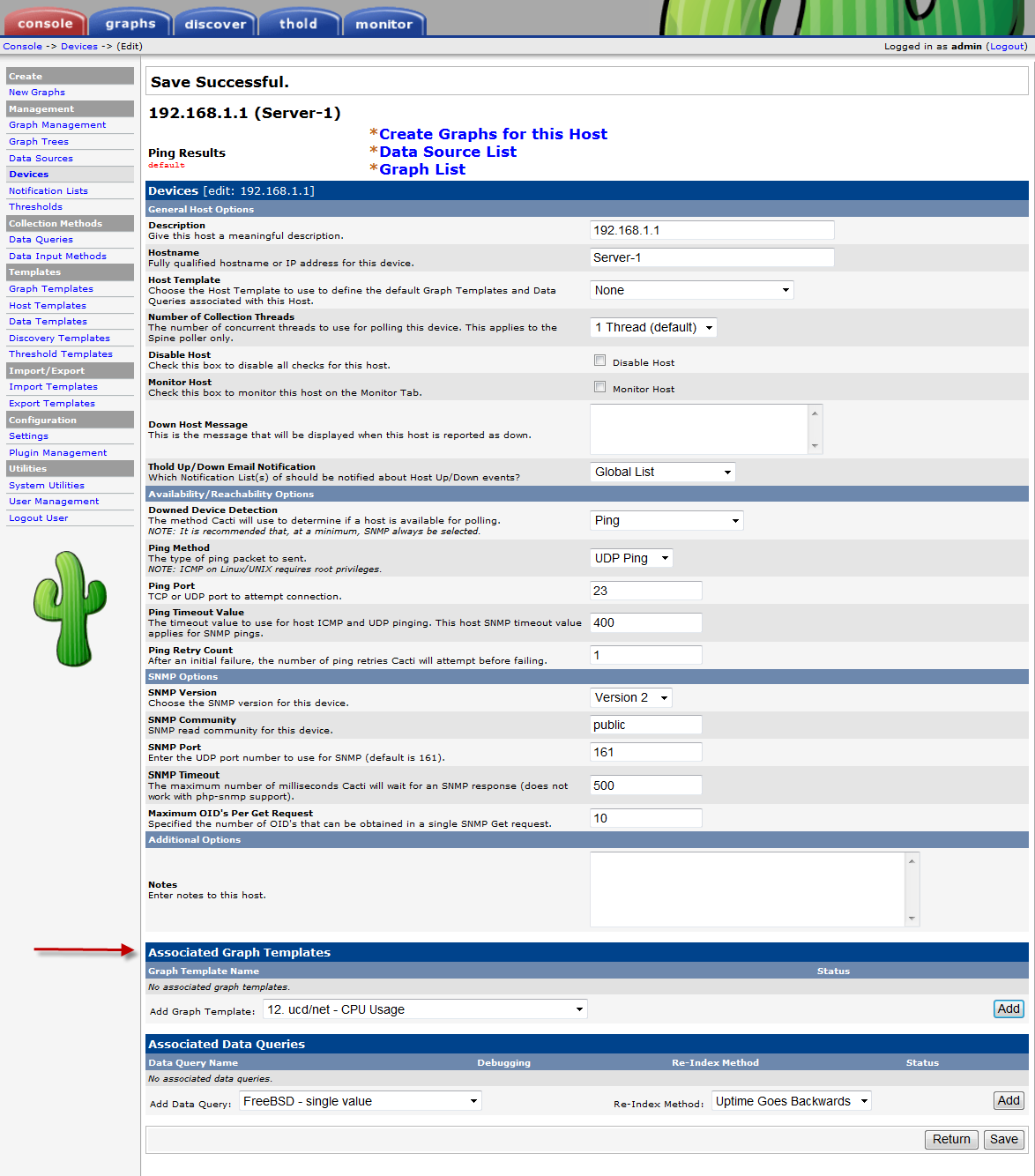This screenshot has width=1035, height=1176.
Task: Expand the Collection Threads dropdown
Action: (653, 327)
